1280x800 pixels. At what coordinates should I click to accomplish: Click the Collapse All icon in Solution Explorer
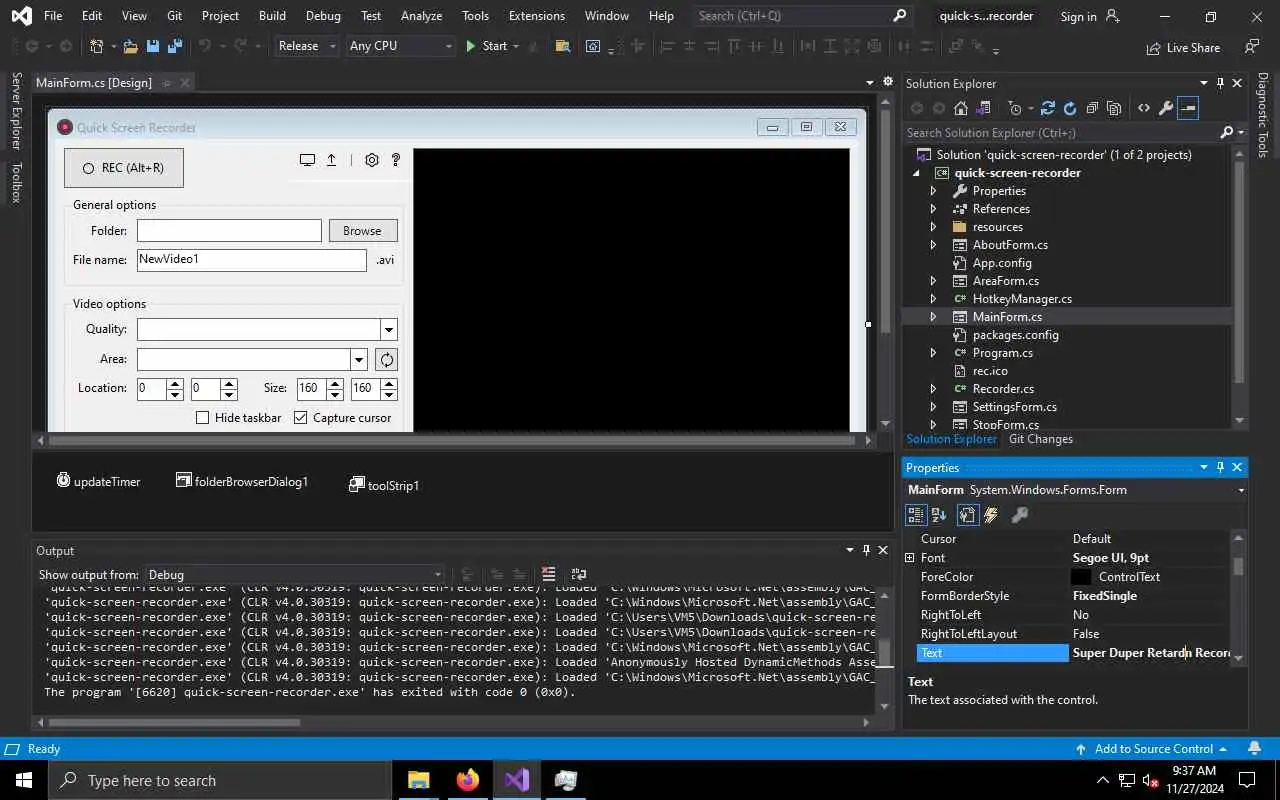point(1092,108)
